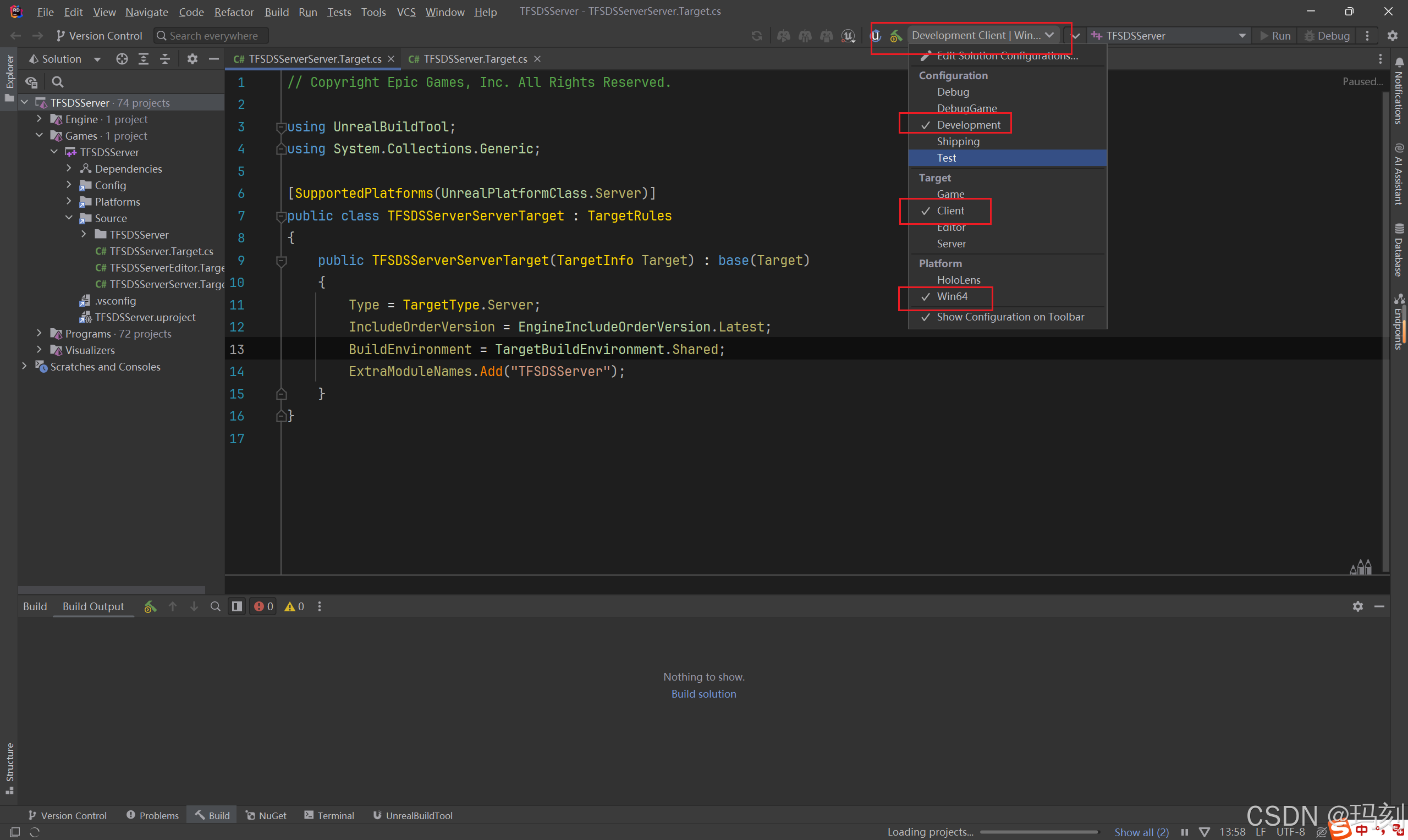Click search icon in Build Output toolbar
Screen dimensions: 1408x840
215,606
